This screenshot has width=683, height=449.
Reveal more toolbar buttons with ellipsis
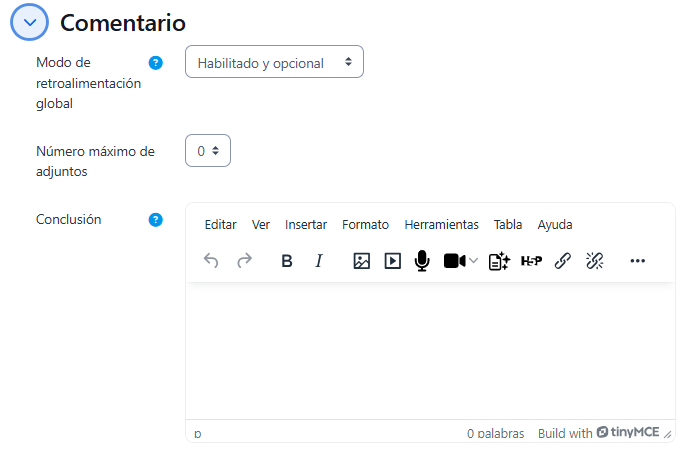pyautogui.click(x=638, y=261)
